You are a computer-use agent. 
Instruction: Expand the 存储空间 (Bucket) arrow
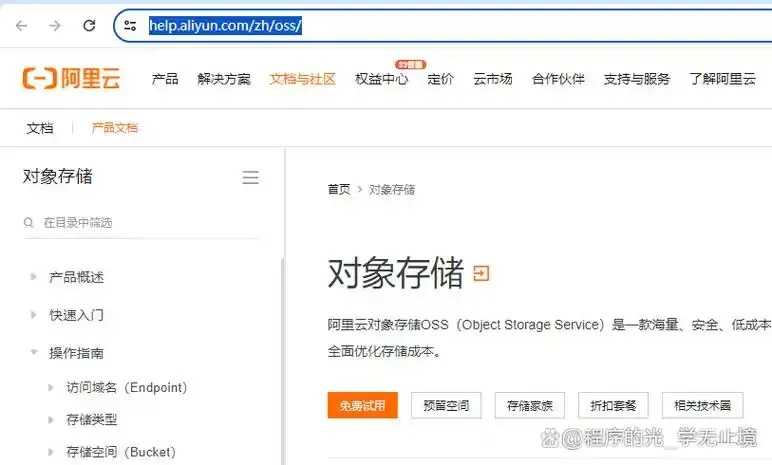[x=51, y=452]
